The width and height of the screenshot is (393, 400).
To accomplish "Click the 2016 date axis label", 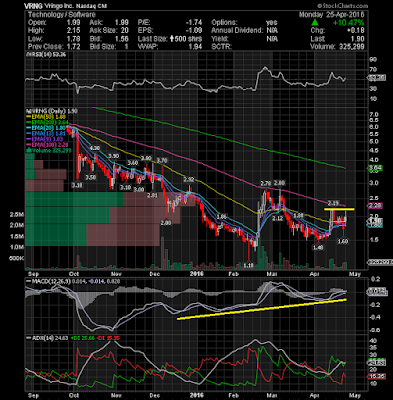I will 196,274.
